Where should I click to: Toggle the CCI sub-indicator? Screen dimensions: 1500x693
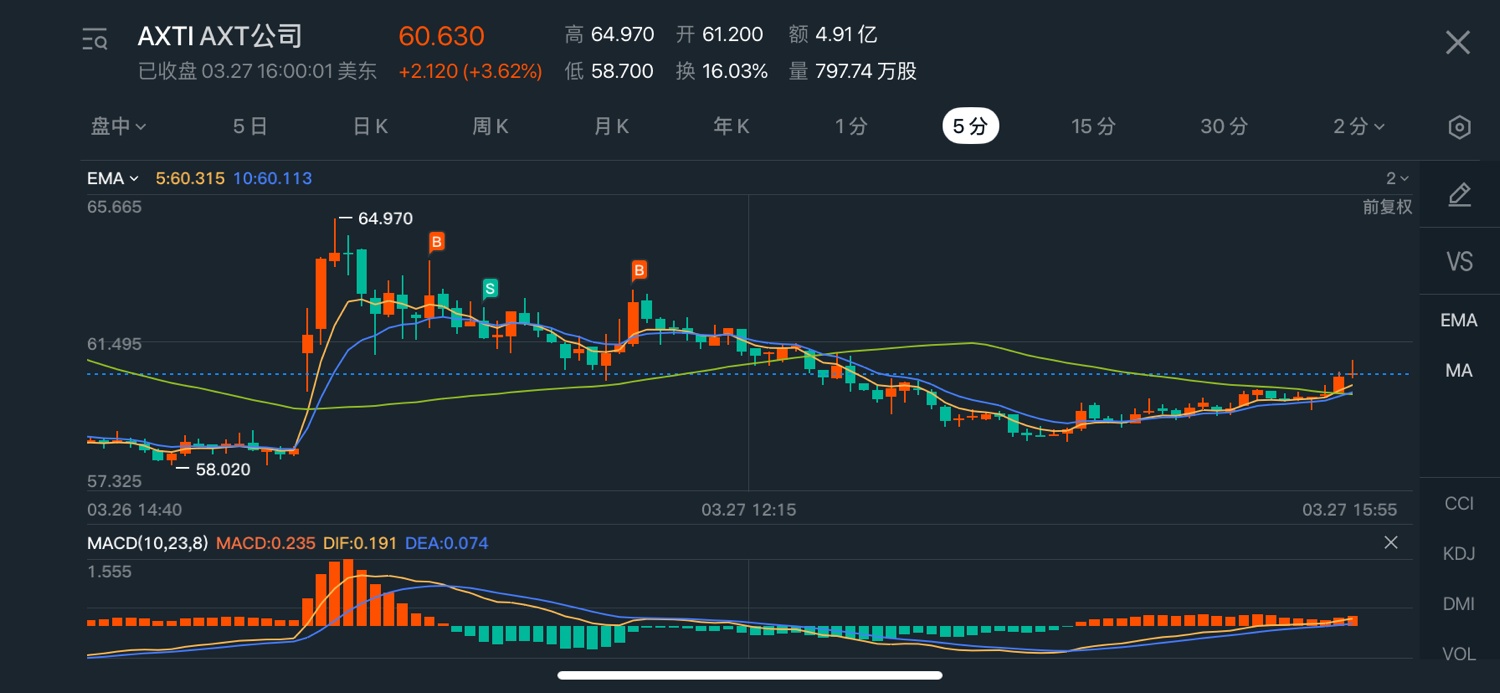[1459, 503]
